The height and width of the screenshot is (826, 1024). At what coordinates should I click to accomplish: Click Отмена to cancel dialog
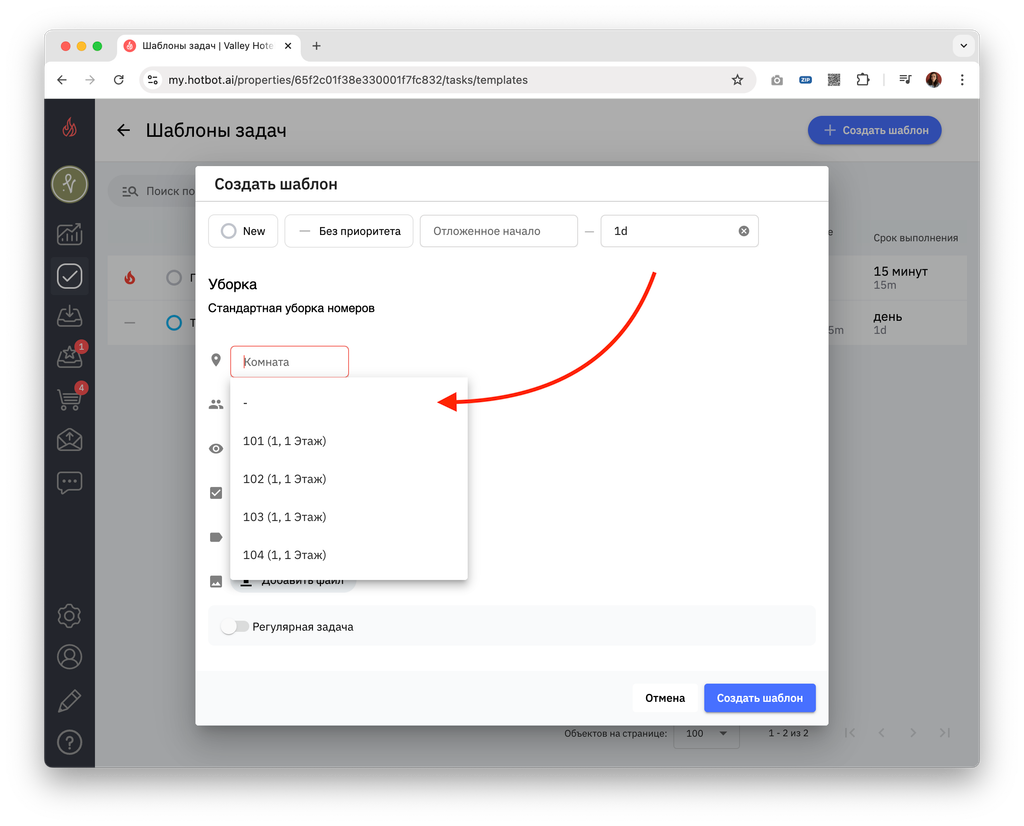click(x=665, y=698)
